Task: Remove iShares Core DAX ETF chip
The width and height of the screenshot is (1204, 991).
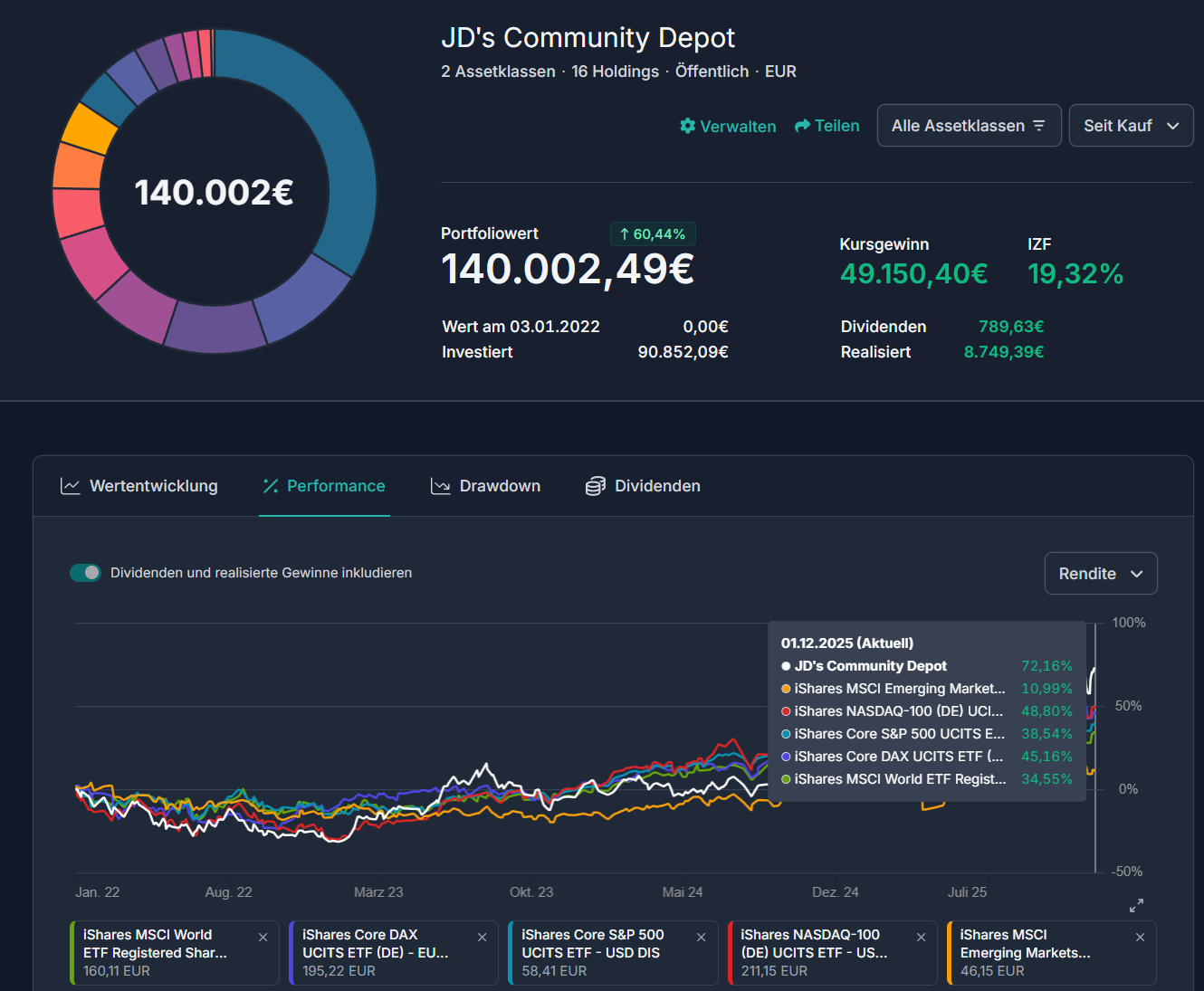Action: tap(483, 938)
